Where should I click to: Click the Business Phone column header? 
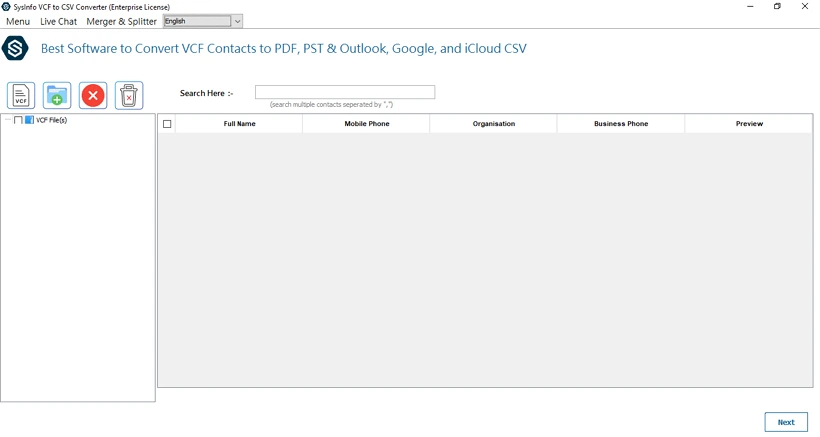(620, 124)
